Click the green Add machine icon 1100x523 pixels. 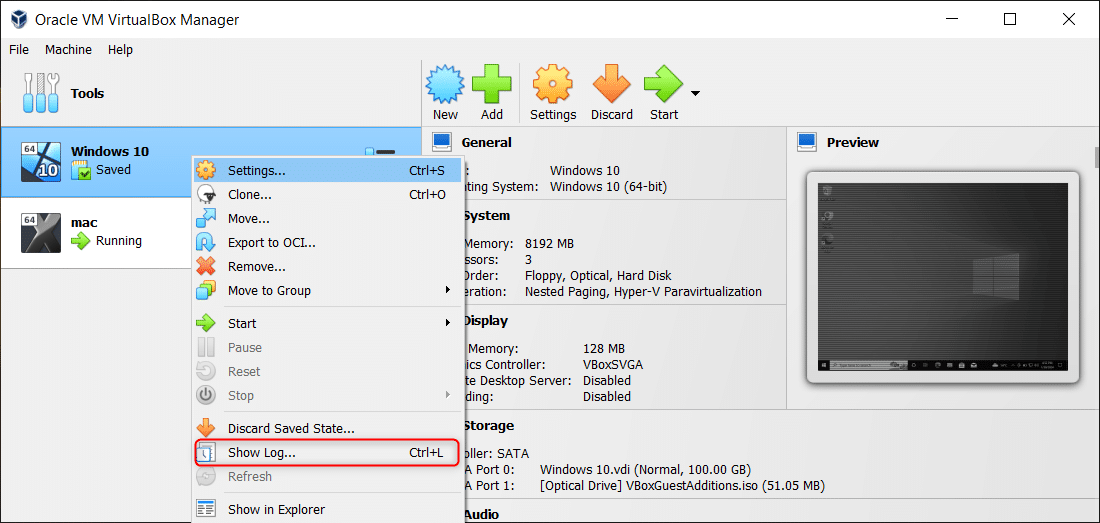click(x=492, y=84)
